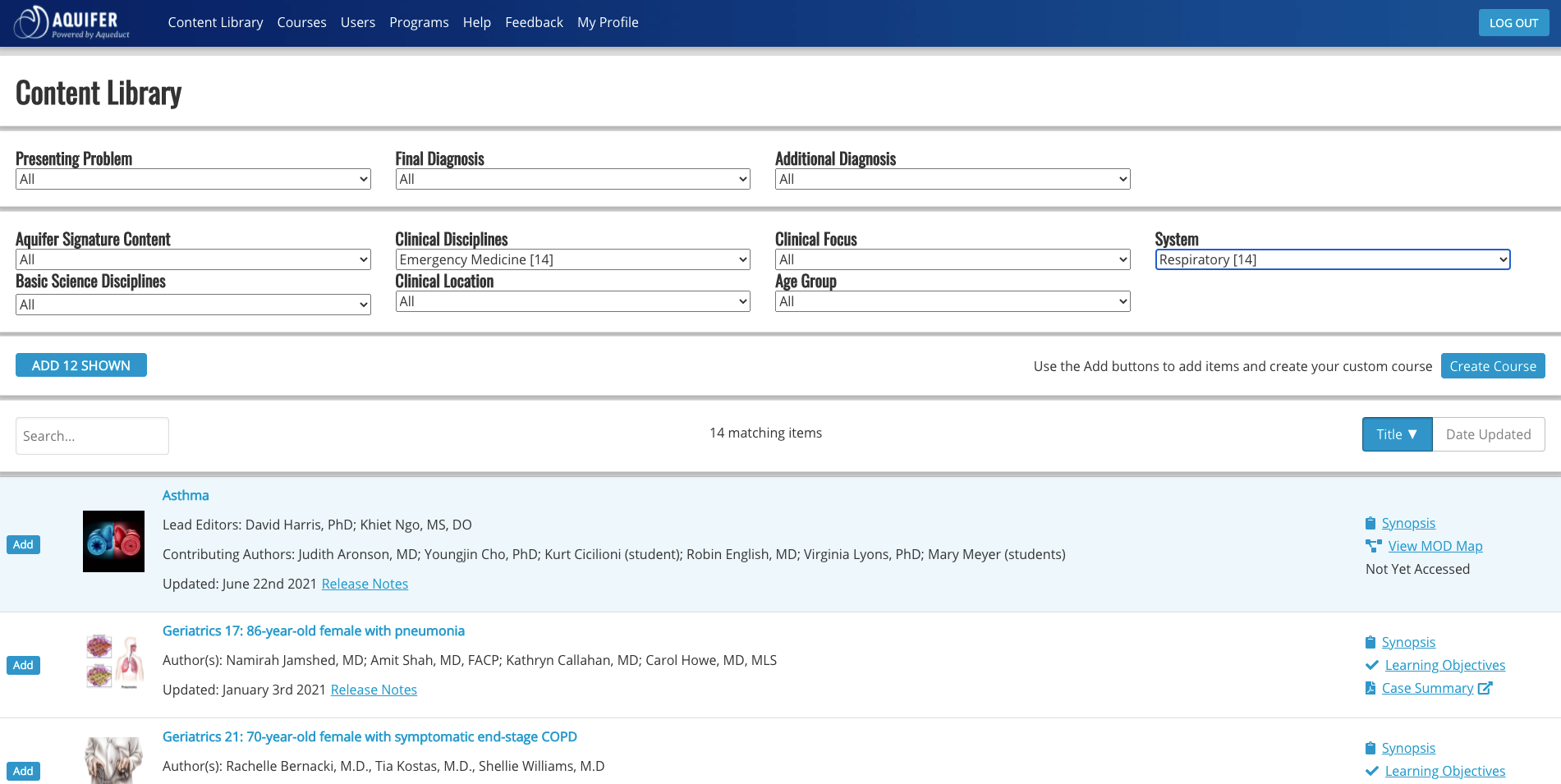Open Feedback in navigation bar

coord(534,22)
